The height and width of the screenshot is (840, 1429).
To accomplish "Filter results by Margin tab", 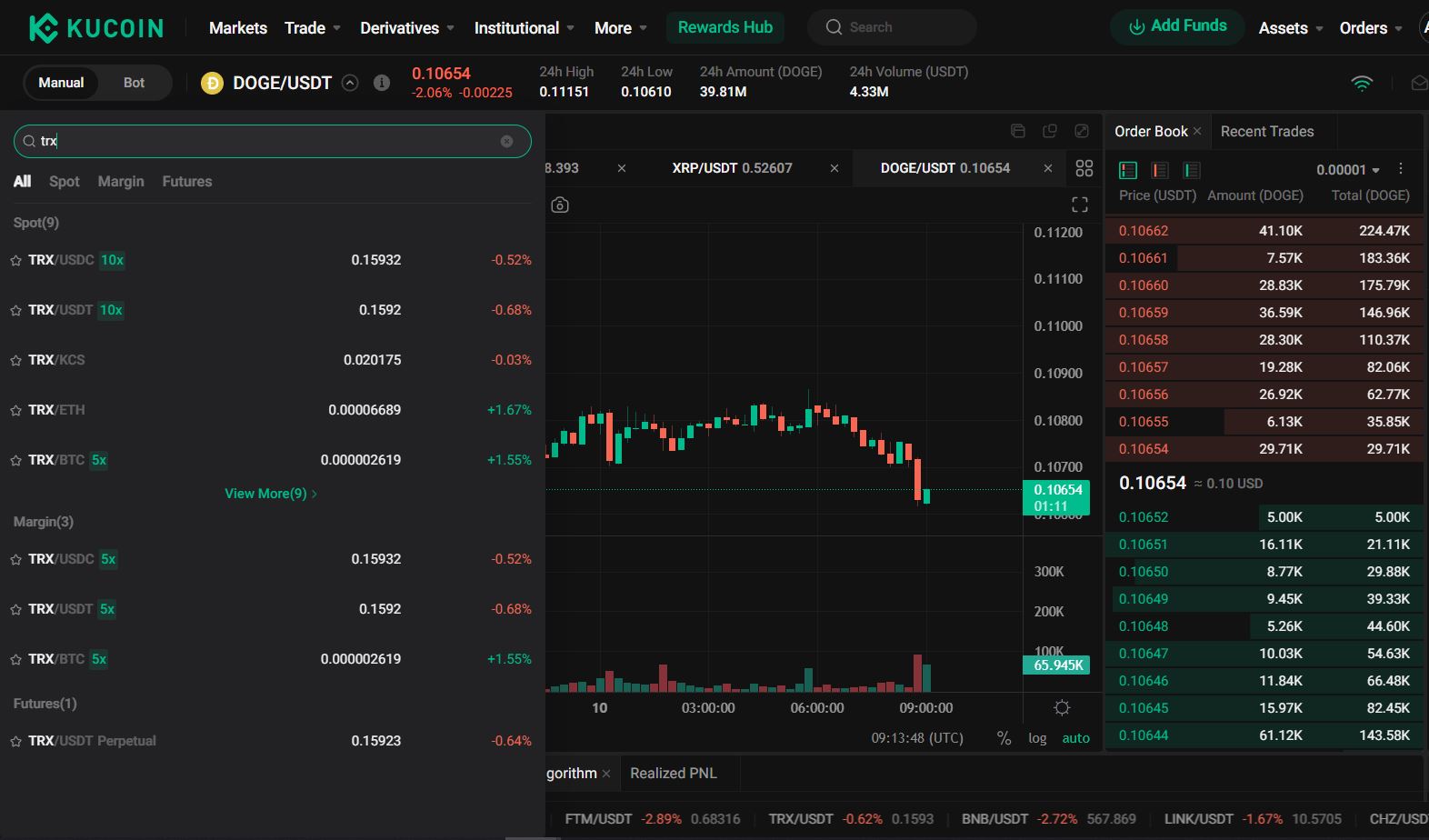I will tap(121, 182).
